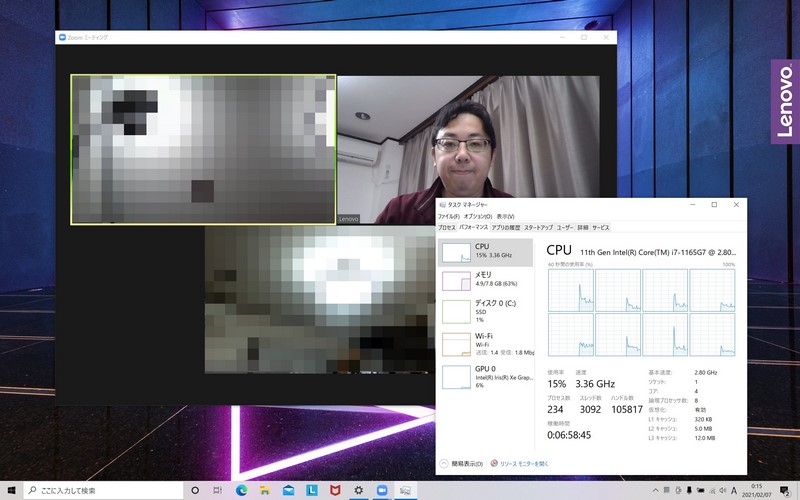Open the スタートアップ tab
The width and height of the screenshot is (800, 500).
point(538,228)
